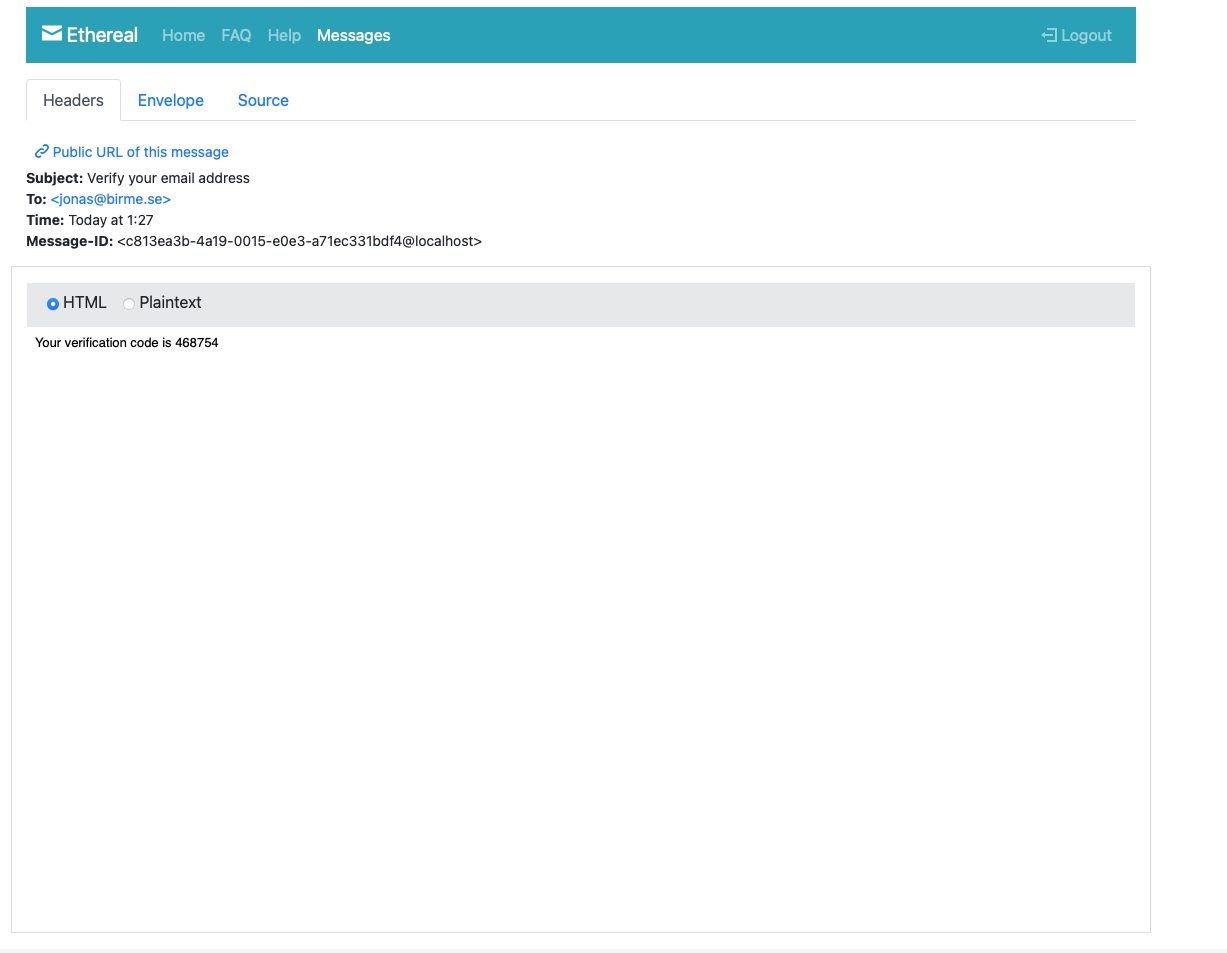Select the Plaintext radio button
The height and width of the screenshot is (953, 1227).
[x=129, y=304]
